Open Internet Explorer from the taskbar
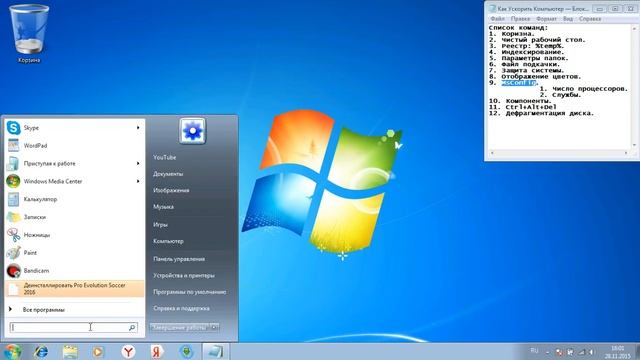 point(41,351)
